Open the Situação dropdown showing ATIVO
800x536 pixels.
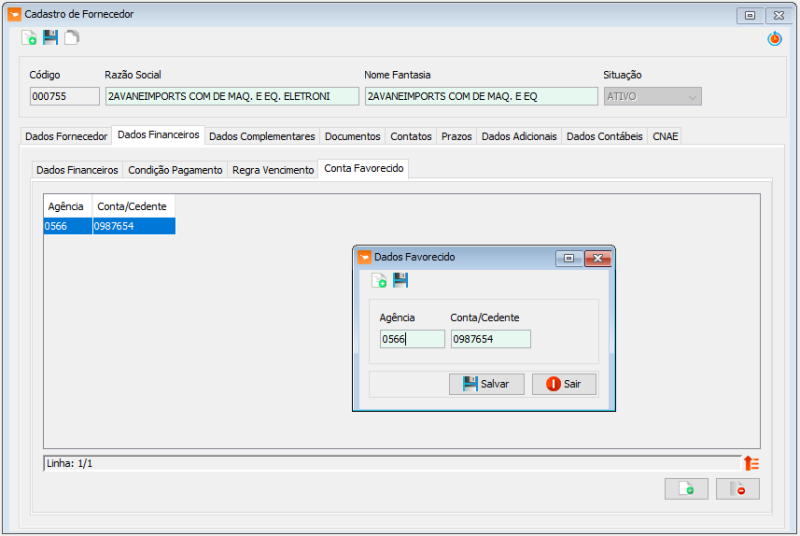tap(653, 96)
